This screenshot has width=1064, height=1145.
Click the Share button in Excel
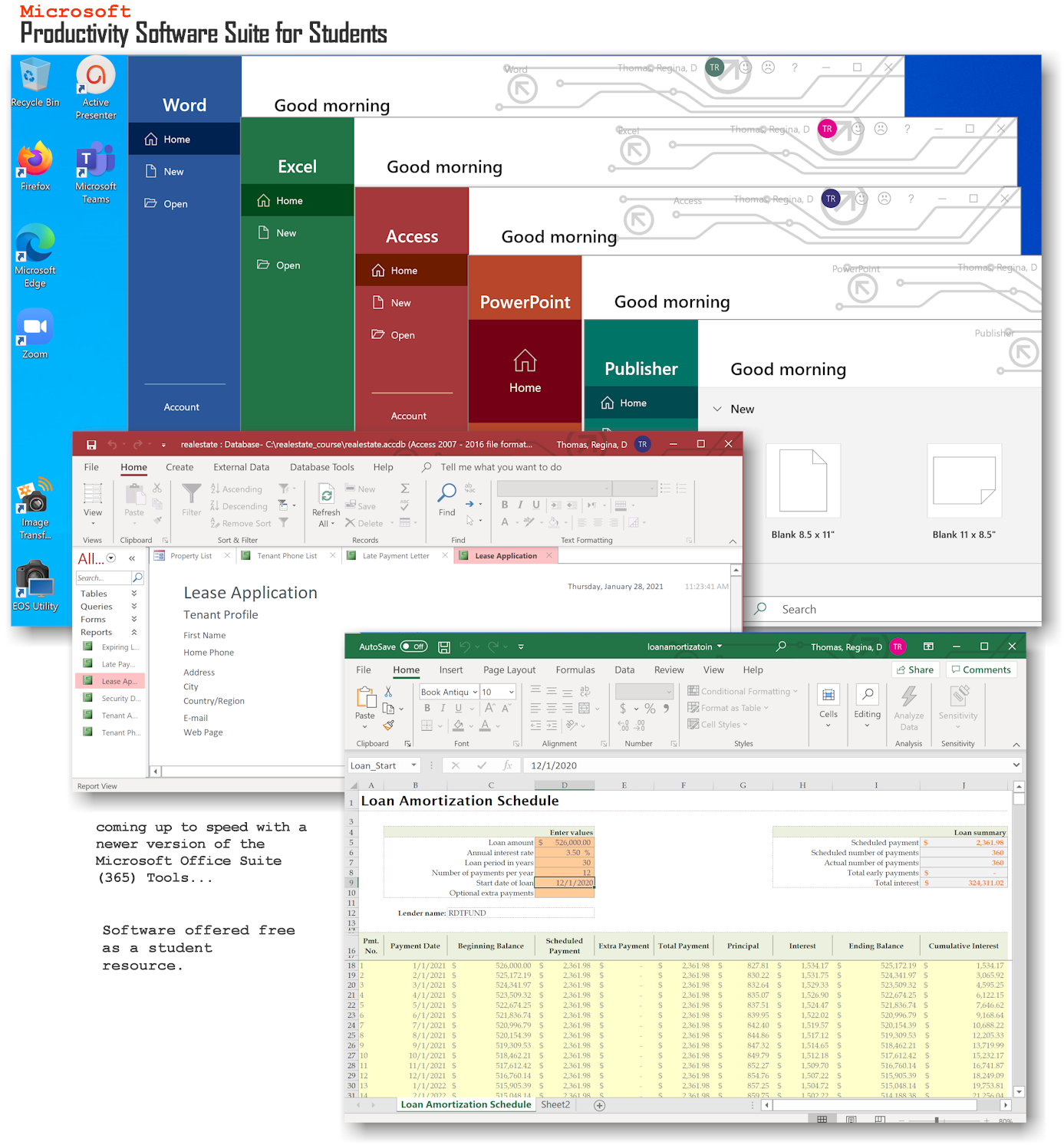point(915,670)
